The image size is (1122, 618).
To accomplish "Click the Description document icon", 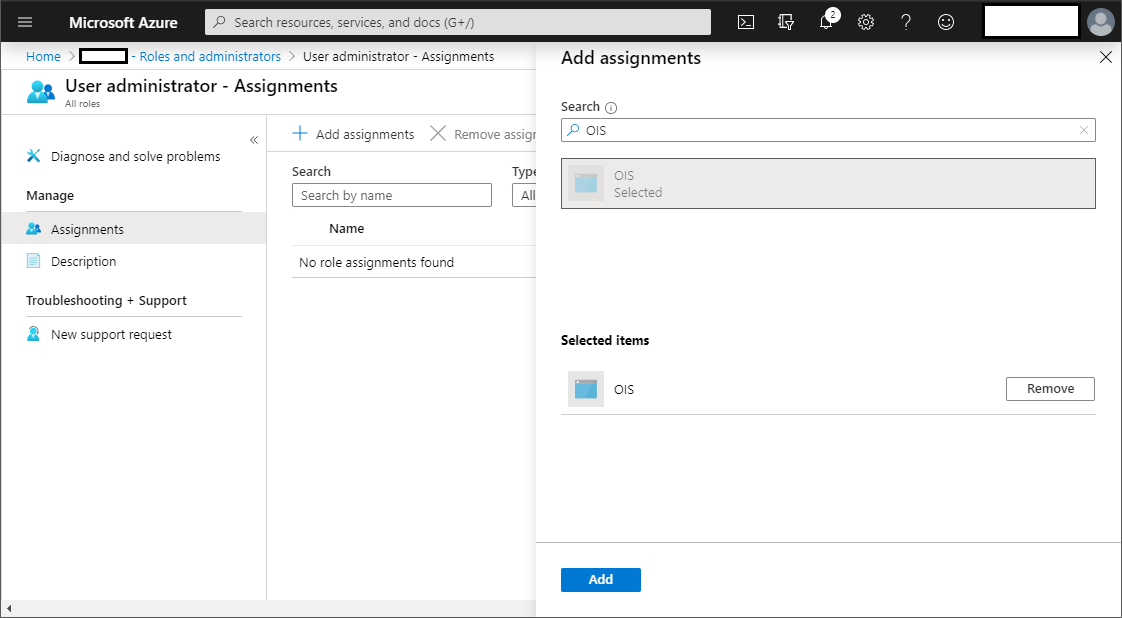I will point(34,261).
